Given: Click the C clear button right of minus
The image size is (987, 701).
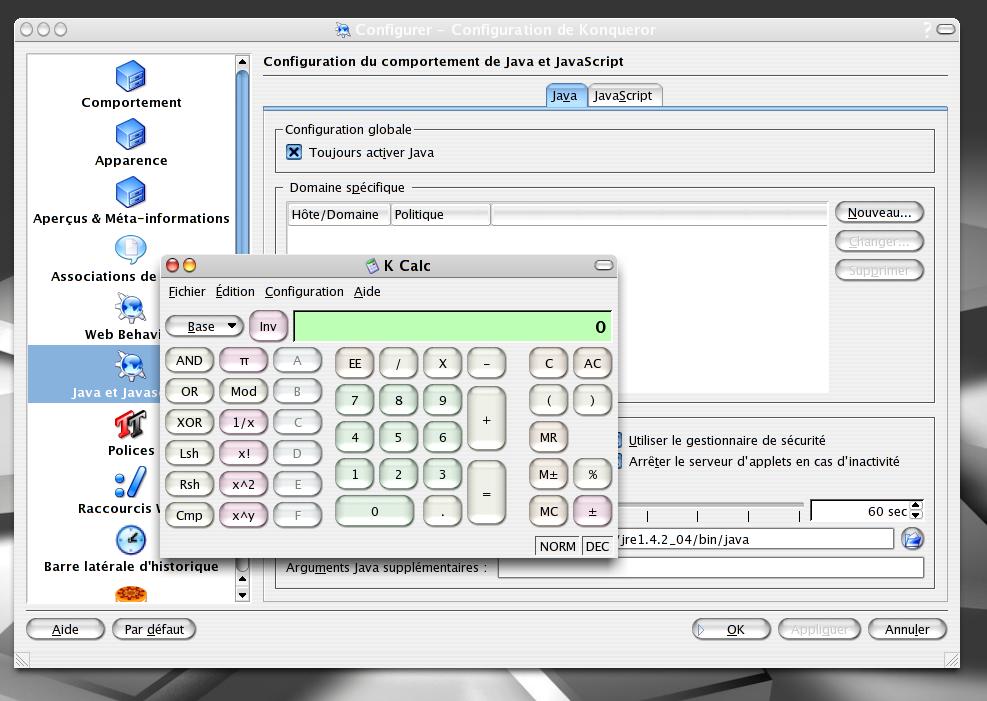Looking at the screenshot, I should coord(549,363).
